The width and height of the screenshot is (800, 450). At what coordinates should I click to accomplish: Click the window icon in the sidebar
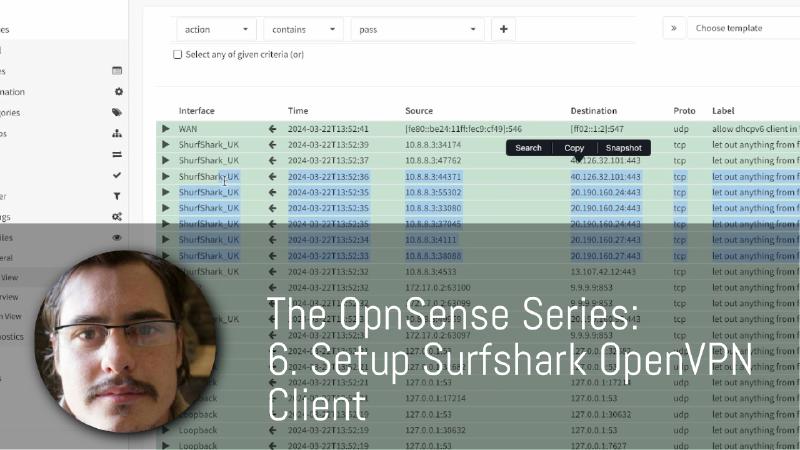pos(117,71)
